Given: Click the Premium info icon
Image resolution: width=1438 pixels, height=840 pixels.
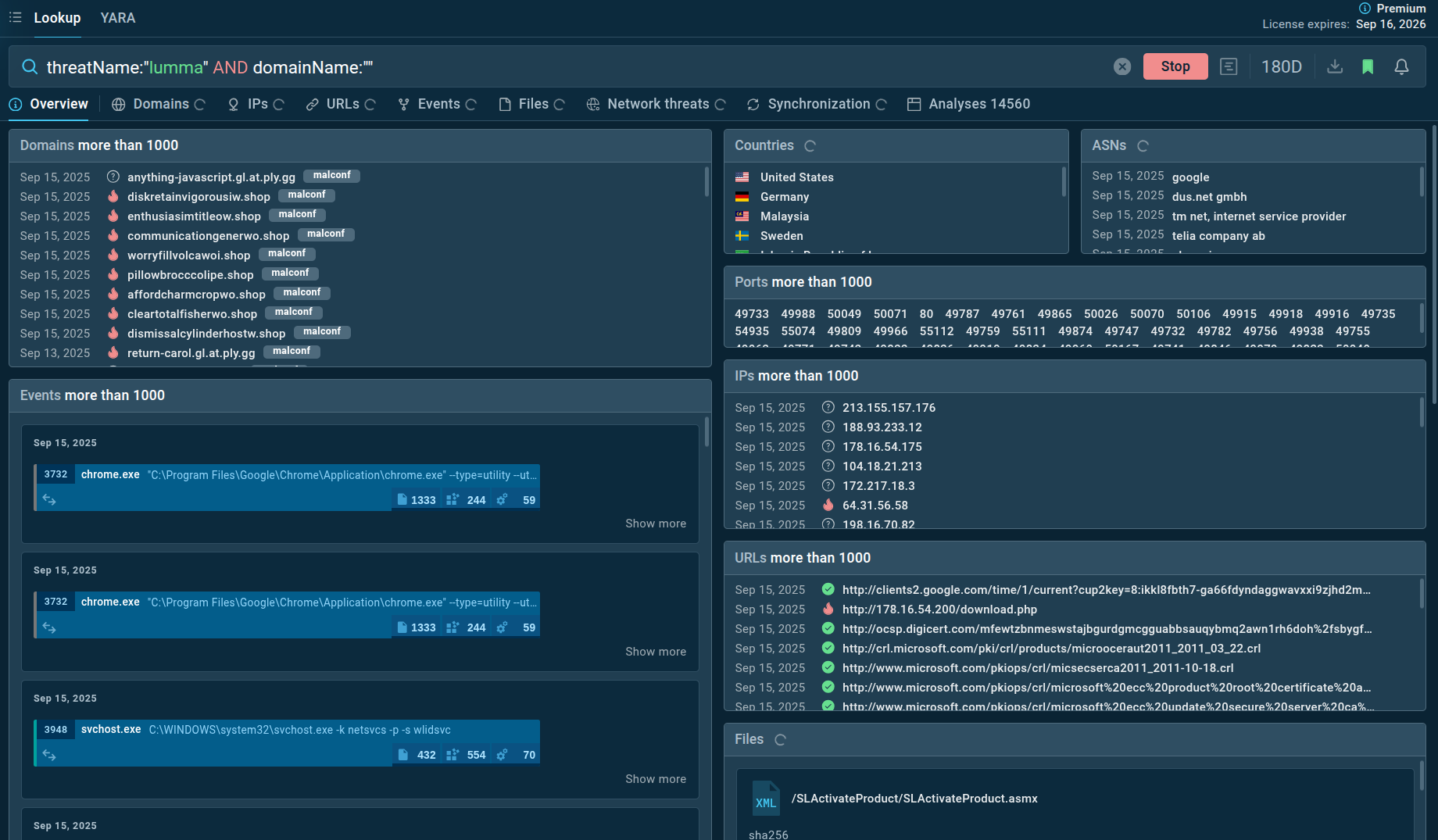Looking at the screenshot, I should tap(1365, 9).
